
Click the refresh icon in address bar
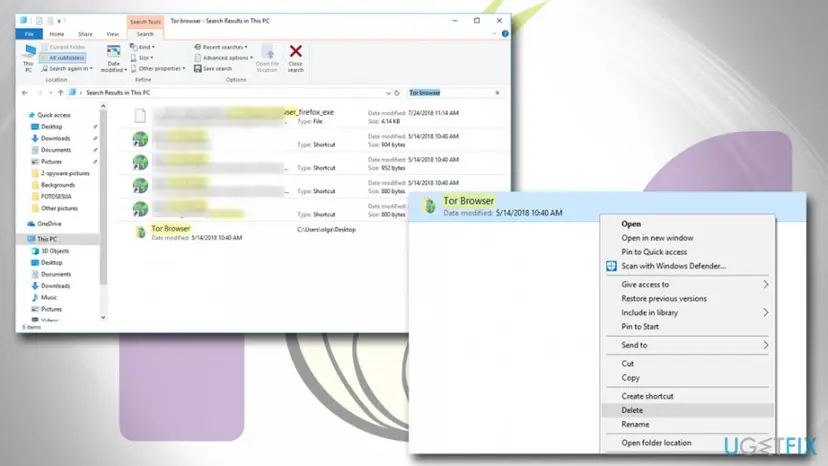point(397,93)
